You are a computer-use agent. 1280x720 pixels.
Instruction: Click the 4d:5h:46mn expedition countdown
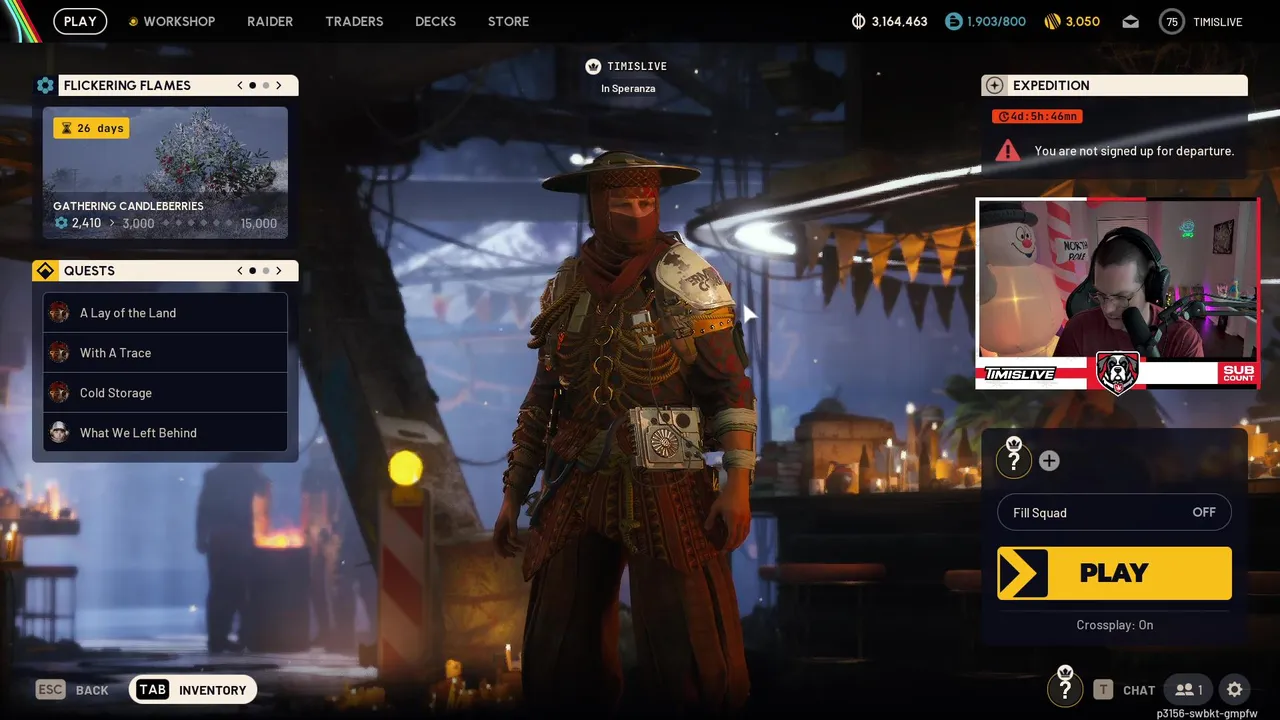click(x=1037, y=116)
